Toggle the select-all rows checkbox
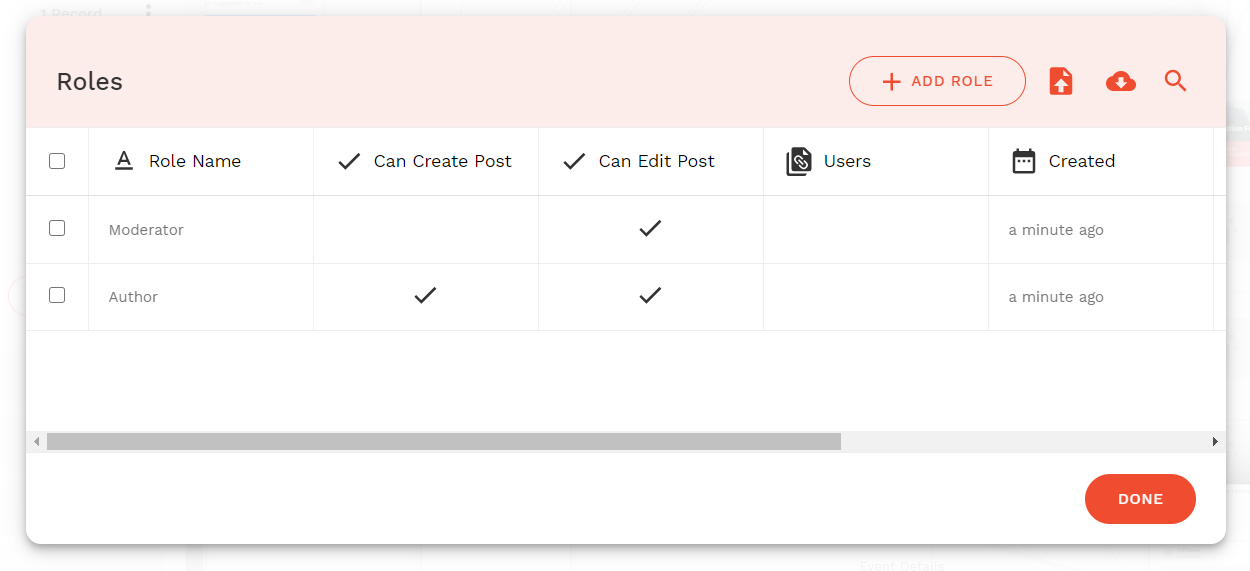This screenshot has width=1250, height=571. tap(57, 161)
